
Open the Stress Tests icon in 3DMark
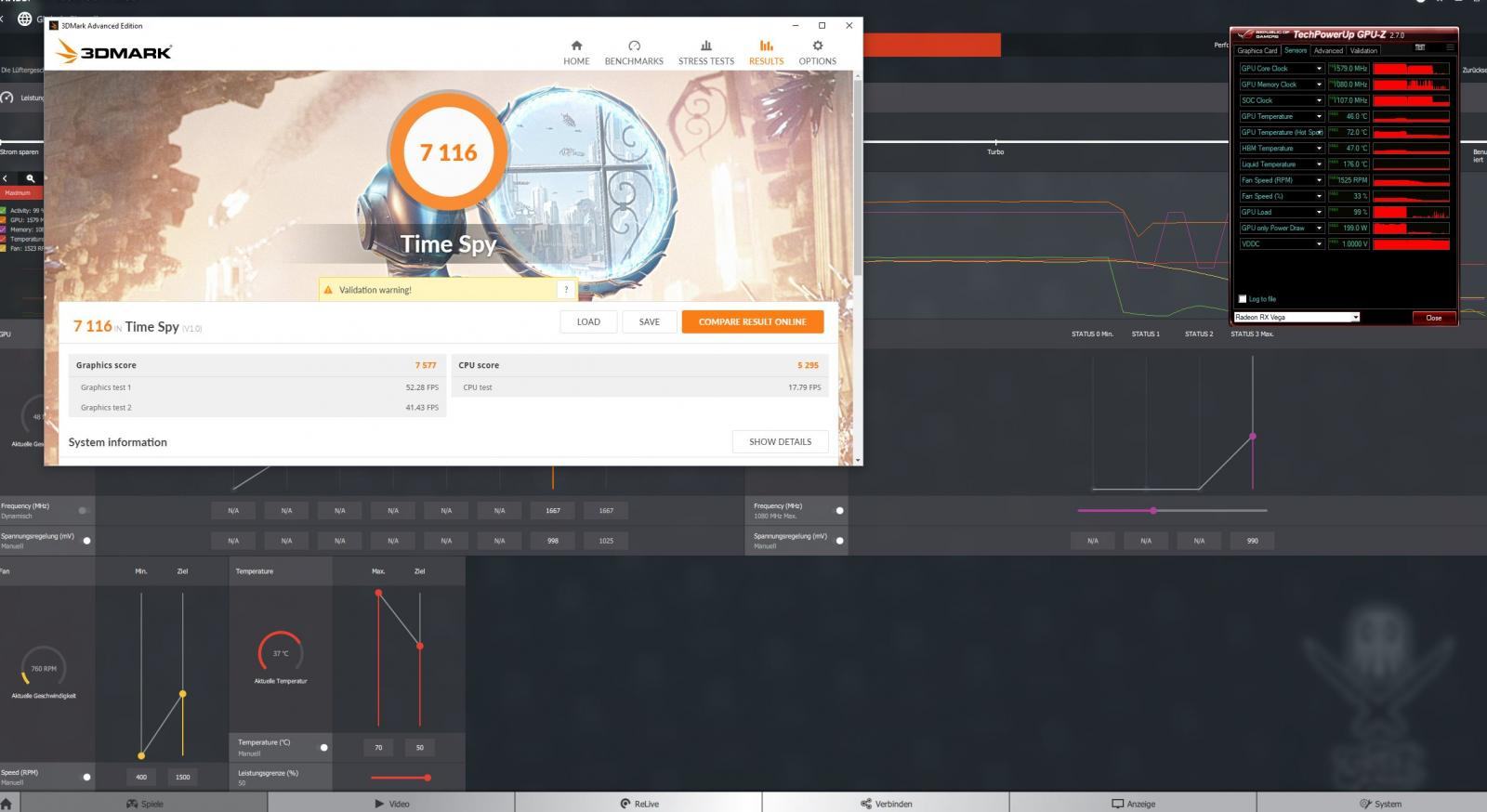(x=706, y=46)
